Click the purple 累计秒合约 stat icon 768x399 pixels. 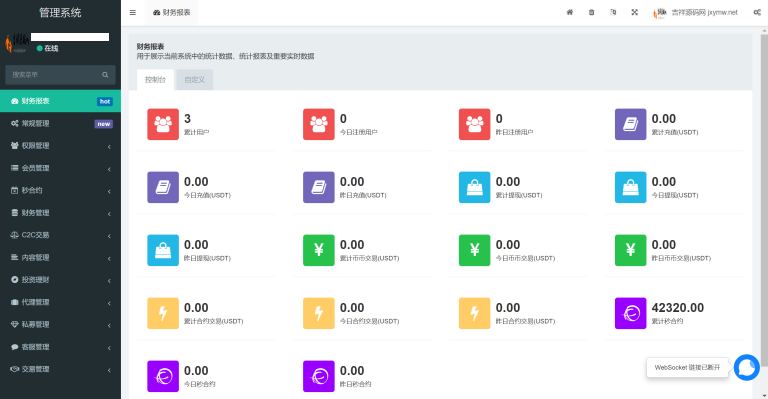coord(630,313)
